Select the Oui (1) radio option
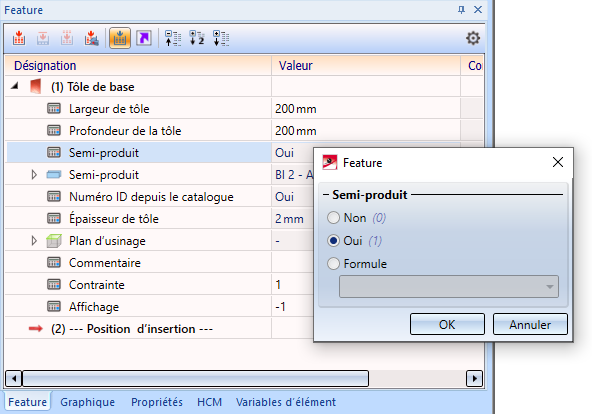 pos(333,241)
